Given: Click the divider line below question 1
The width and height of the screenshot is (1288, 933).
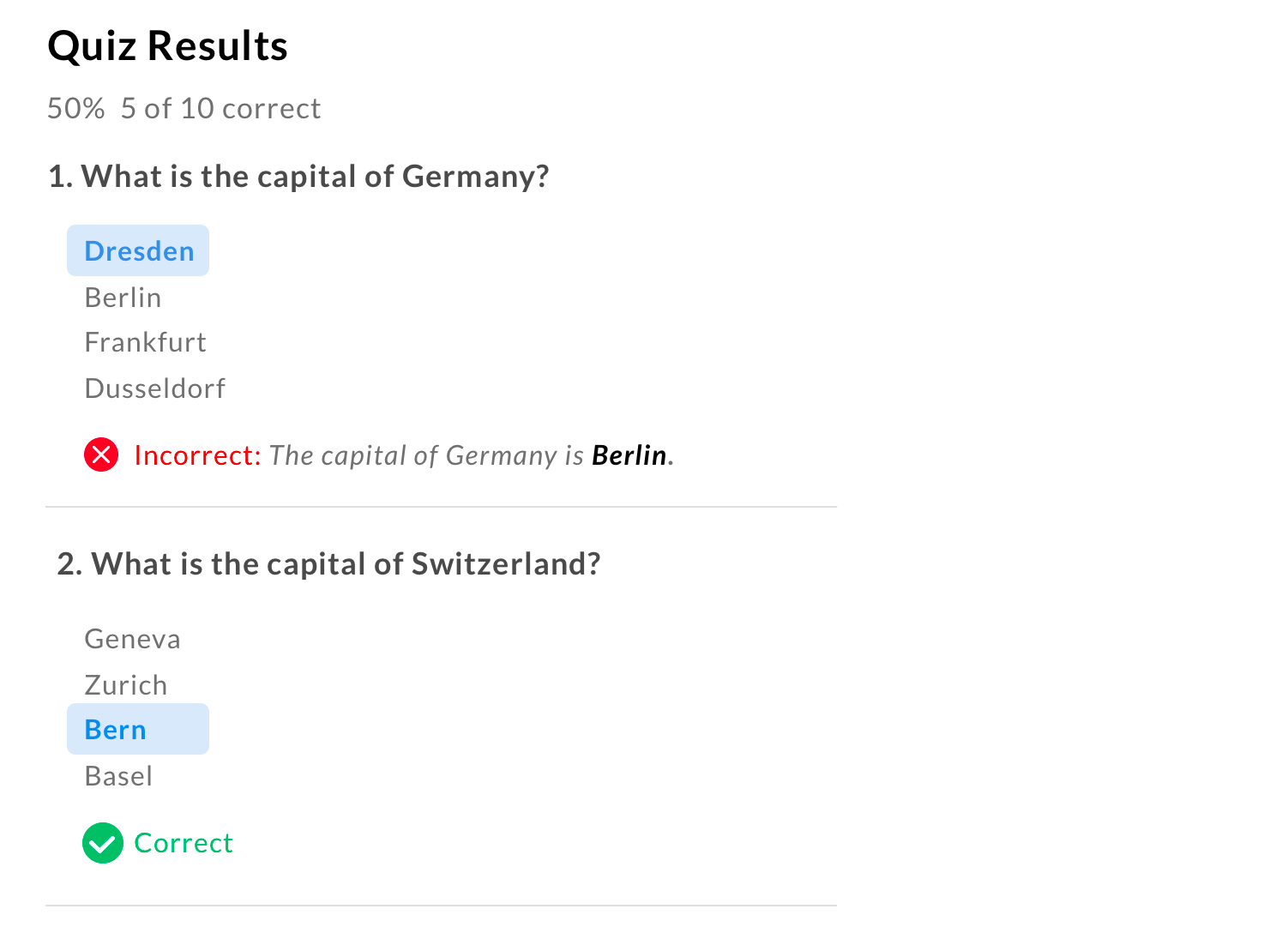Looking at the screenshot, I should point(441,507).
